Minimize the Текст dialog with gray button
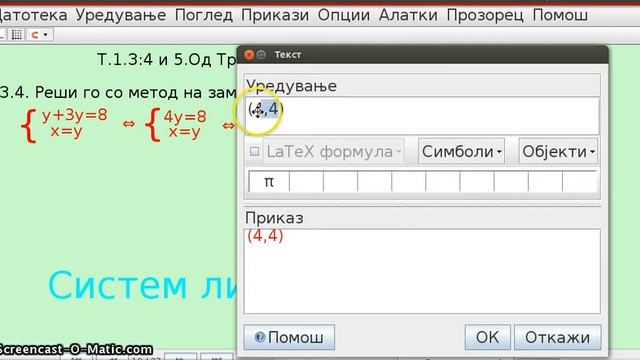 (261, 55)
